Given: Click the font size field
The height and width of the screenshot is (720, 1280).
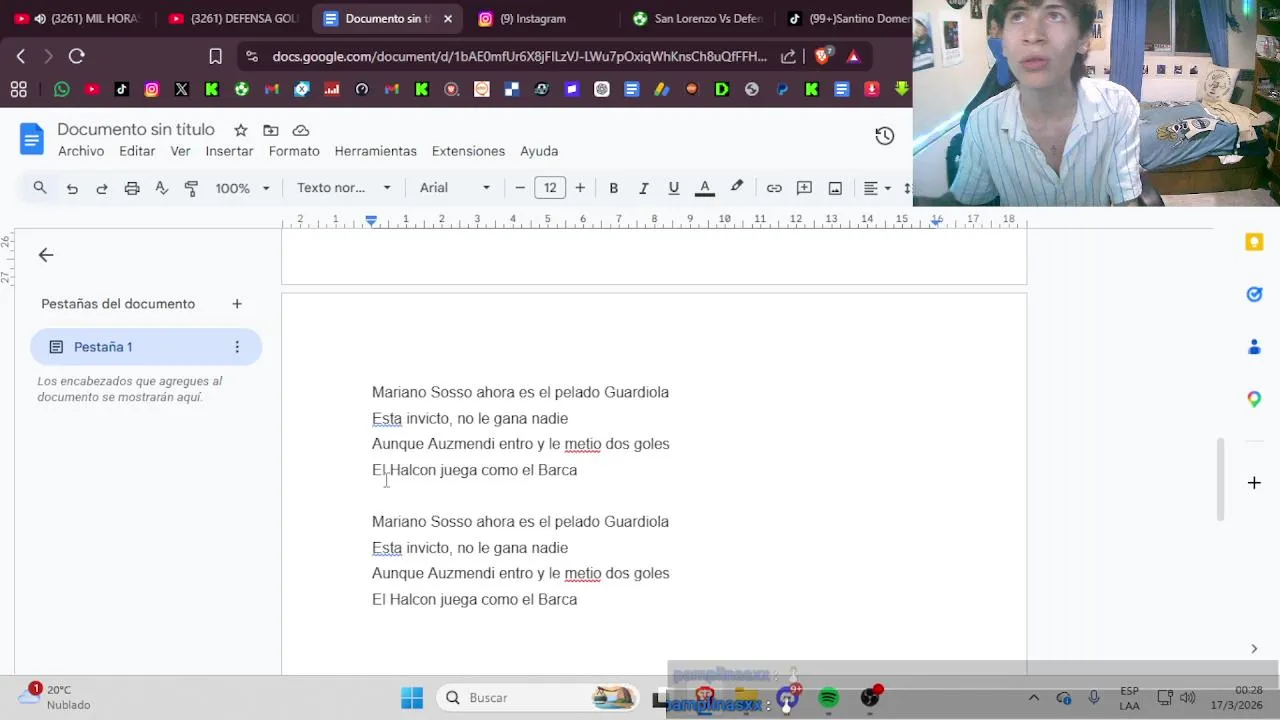Looking at the screenshot, I should coord(550,188).
